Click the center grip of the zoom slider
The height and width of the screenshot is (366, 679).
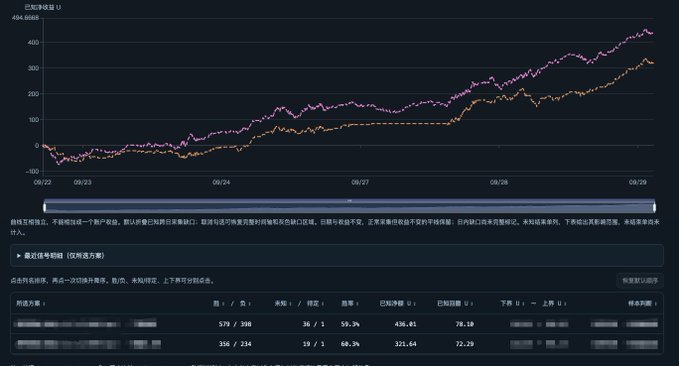349,201
